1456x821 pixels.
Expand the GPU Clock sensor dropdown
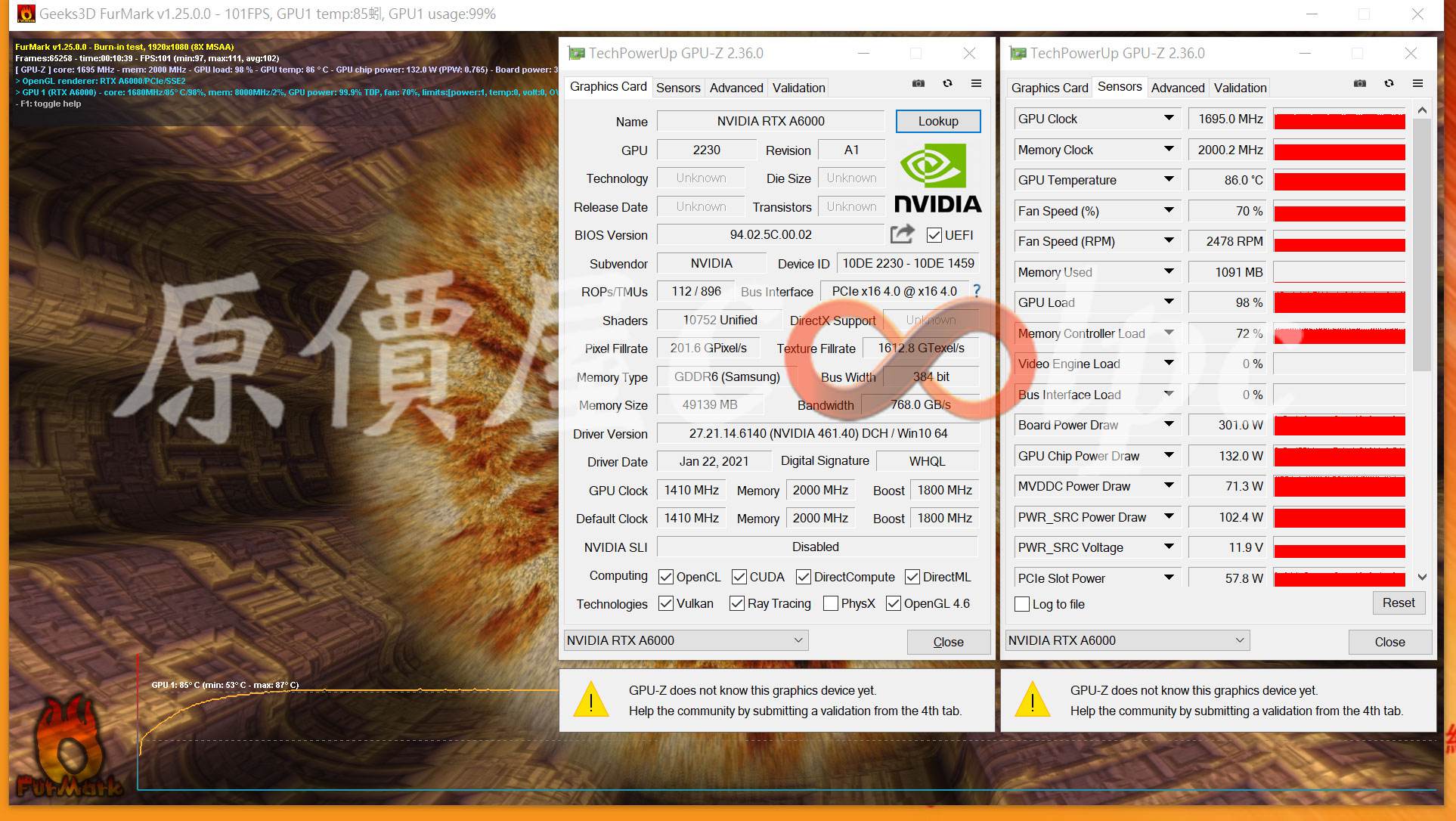(x=1169, y=119)
